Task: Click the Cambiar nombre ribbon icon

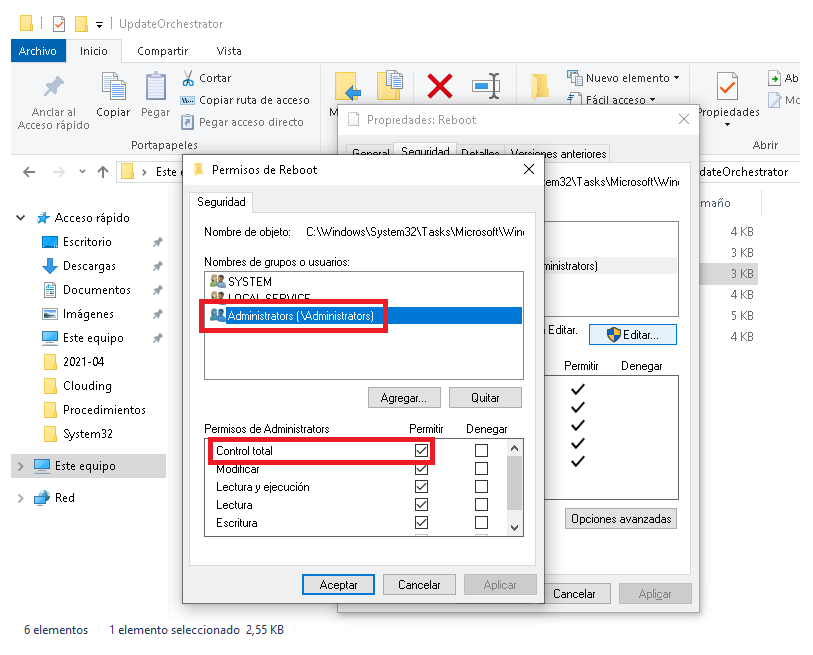Action: tap(486, 86)
